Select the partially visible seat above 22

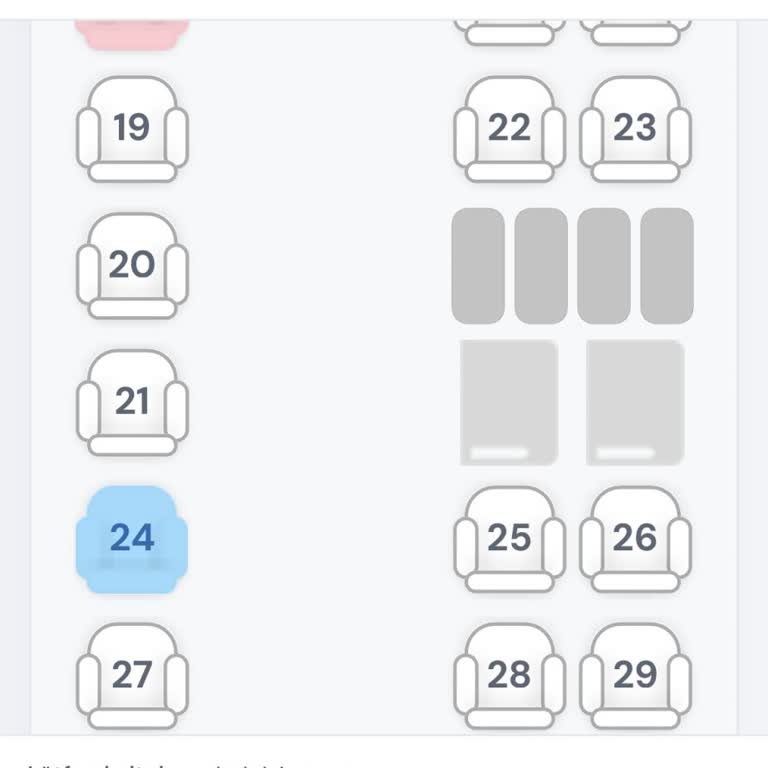tap(509, 33)
